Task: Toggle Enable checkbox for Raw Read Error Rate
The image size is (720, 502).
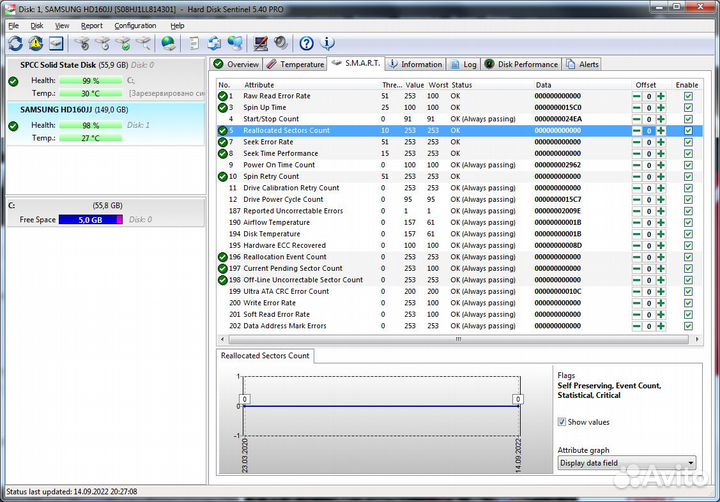Action: click(688, 96)
